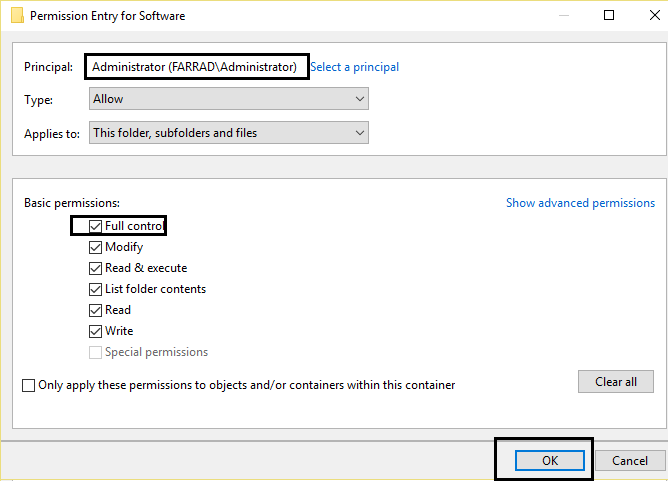
Task: Open the Type dropdown
Action: 228,99
